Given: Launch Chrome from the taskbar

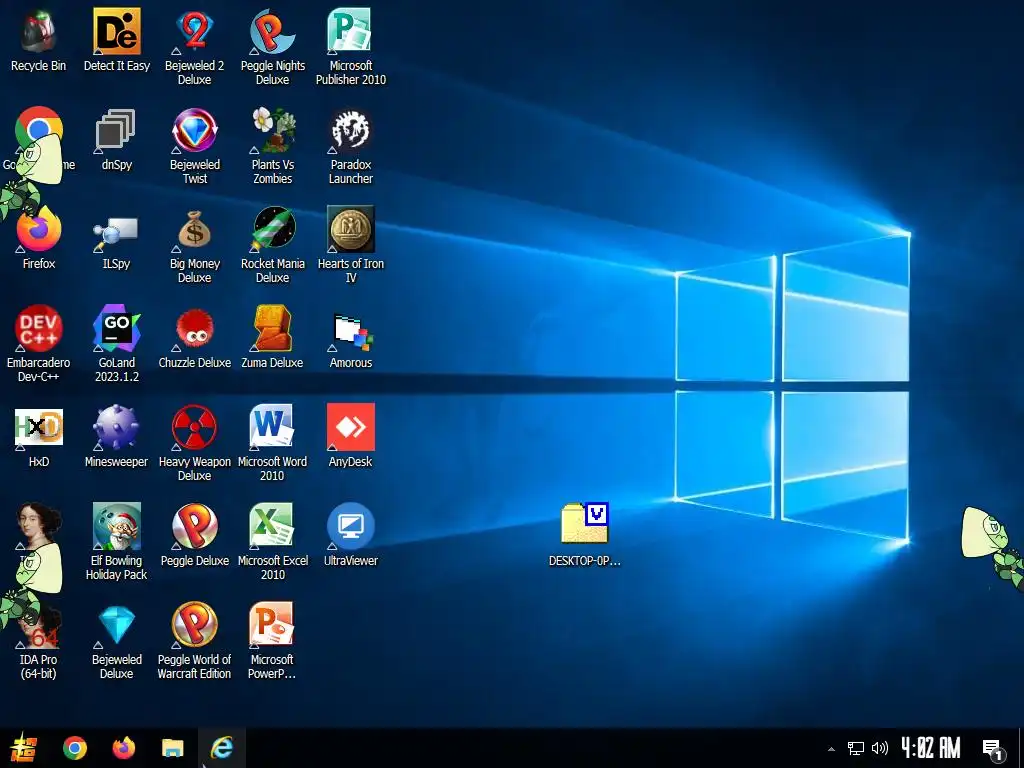Looking at the screenshot, I should tap(75, 748).
